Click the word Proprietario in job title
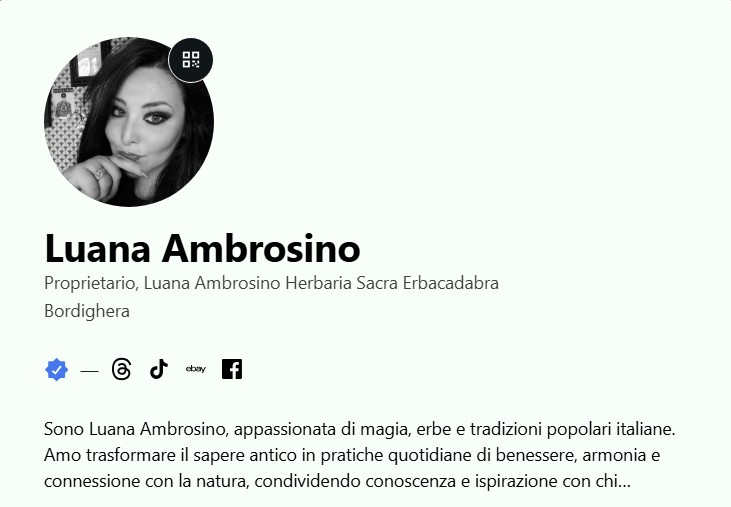Screen dimensions: 731x507 [91, 283]
